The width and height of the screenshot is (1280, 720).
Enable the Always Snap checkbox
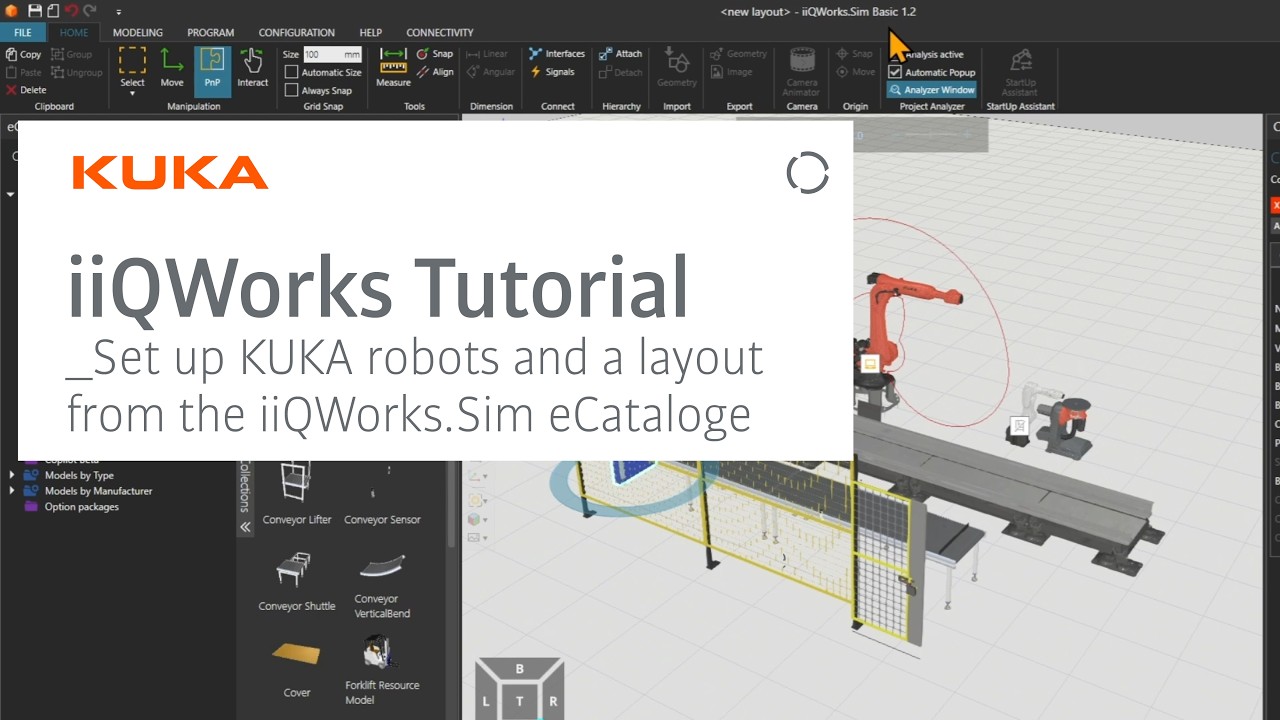(292, 90)
